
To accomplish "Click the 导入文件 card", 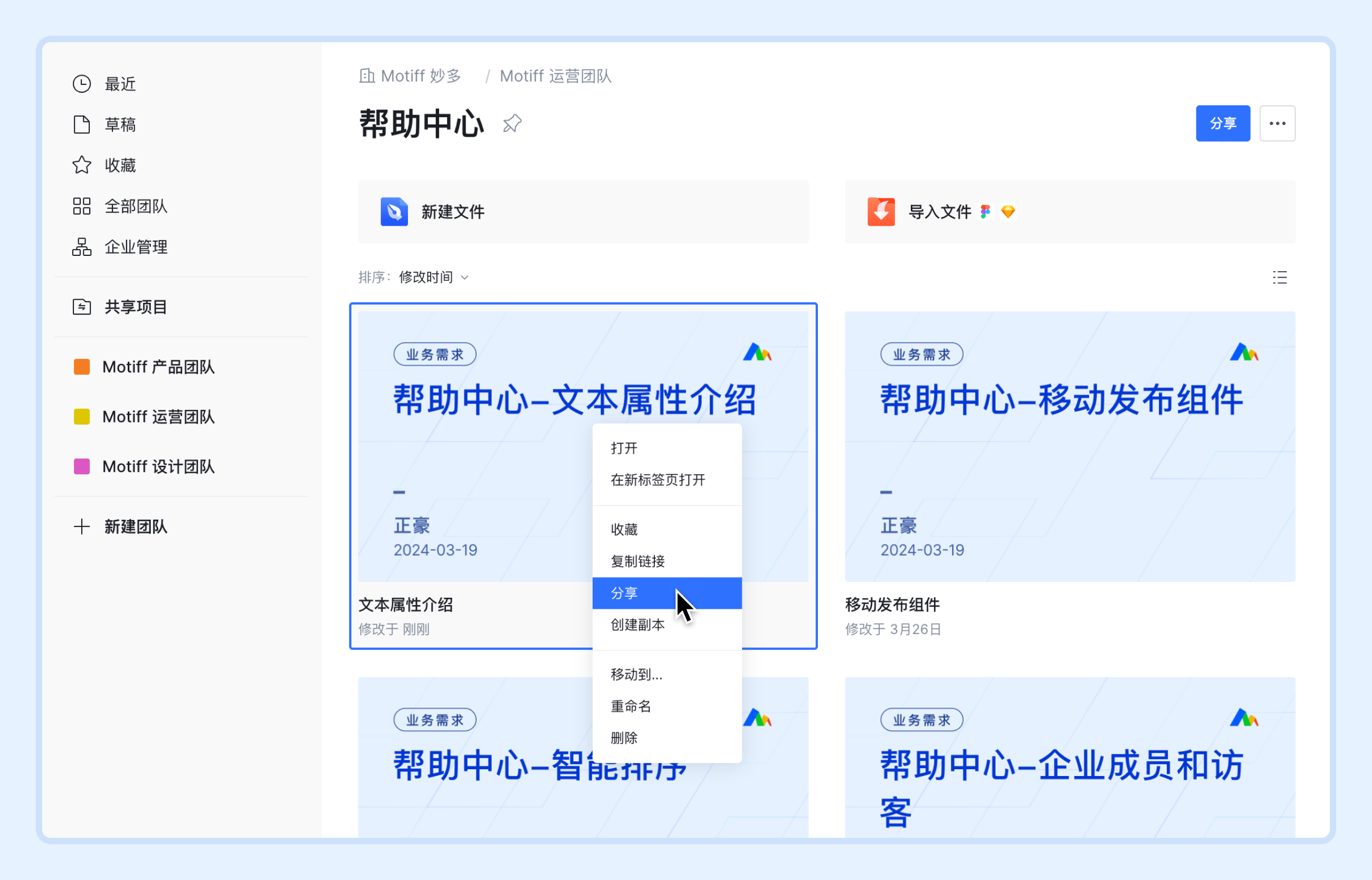I will point(1070,212).
